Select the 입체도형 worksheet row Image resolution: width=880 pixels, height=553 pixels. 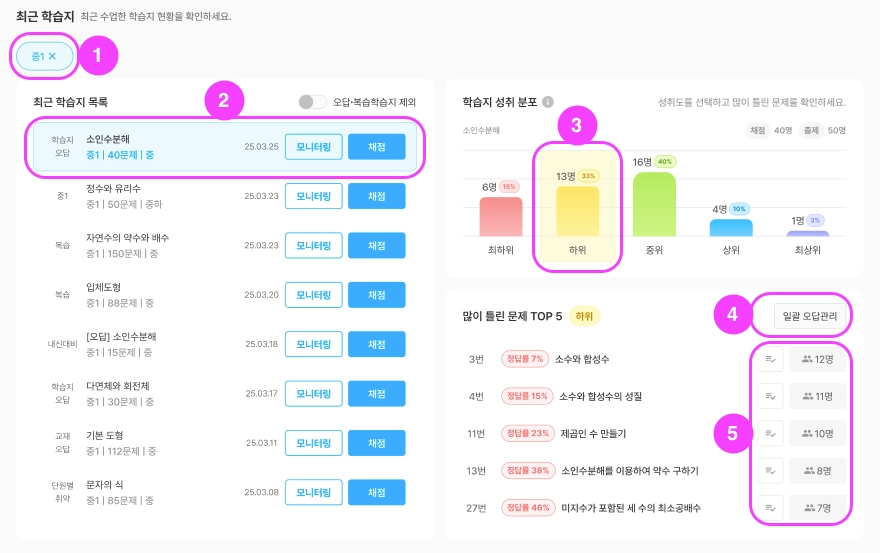pos(160,295)
